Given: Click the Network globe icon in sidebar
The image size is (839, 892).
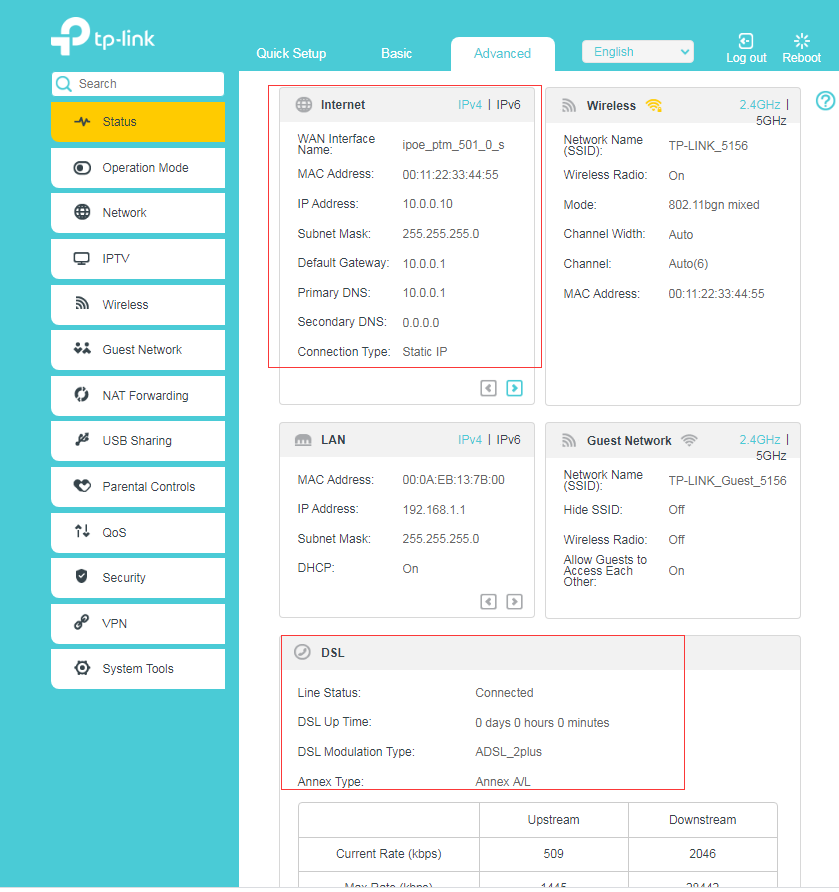Looking at the screenshot, I should point(82,212).
